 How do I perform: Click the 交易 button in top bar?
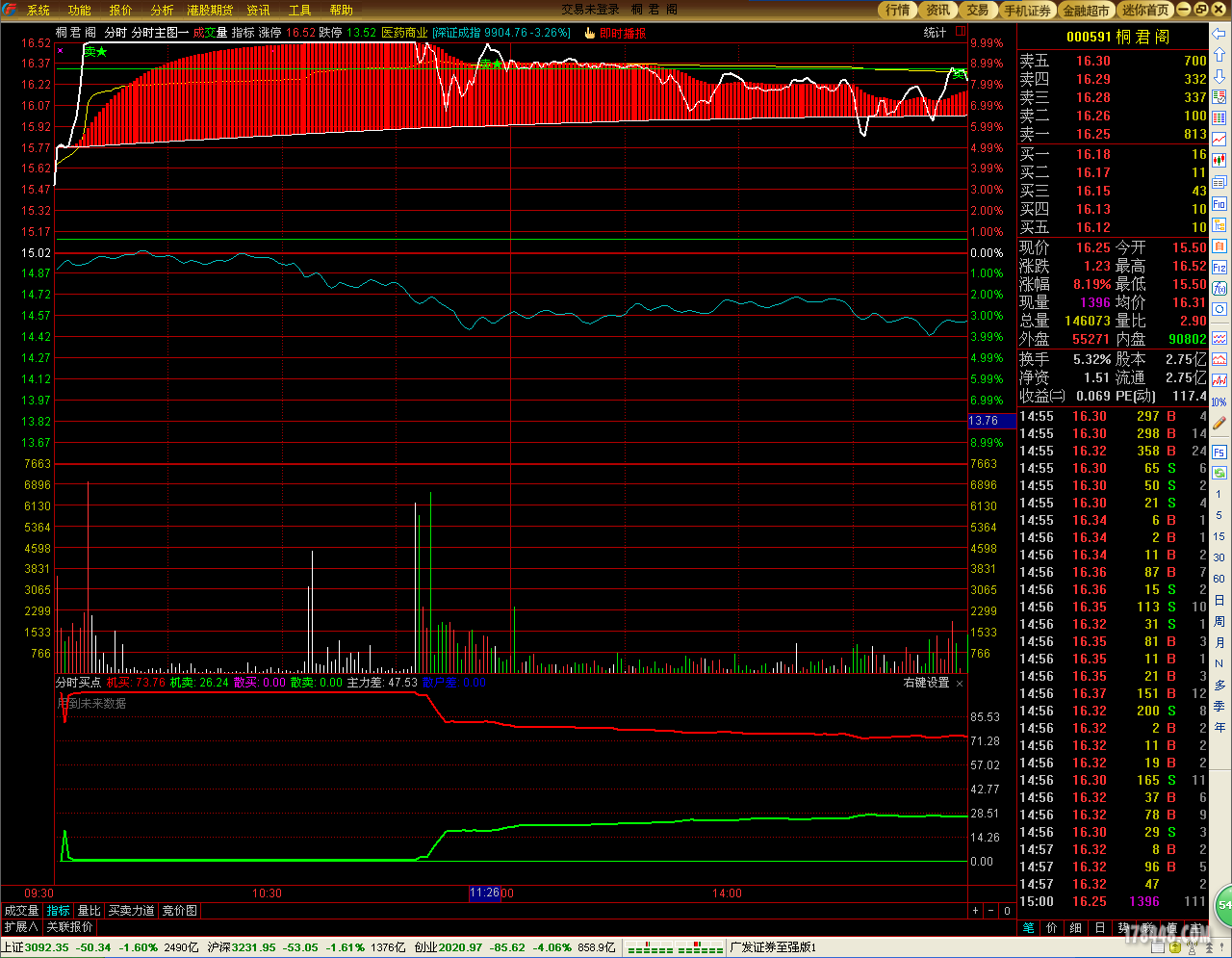[978, 10]
